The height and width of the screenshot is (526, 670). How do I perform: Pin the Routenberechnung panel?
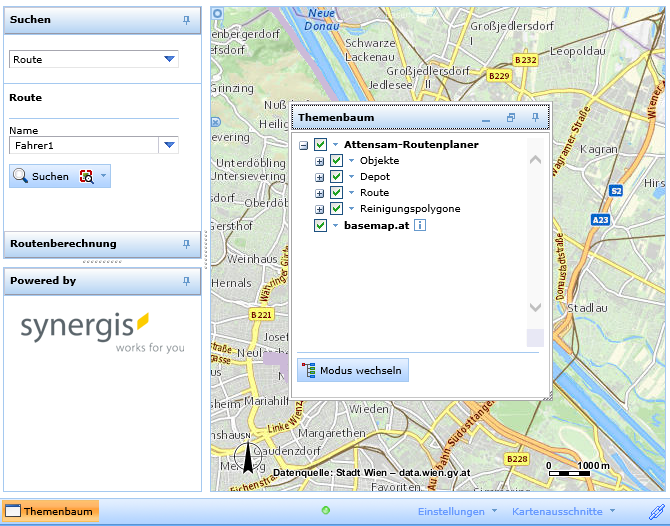click(186, 244)
